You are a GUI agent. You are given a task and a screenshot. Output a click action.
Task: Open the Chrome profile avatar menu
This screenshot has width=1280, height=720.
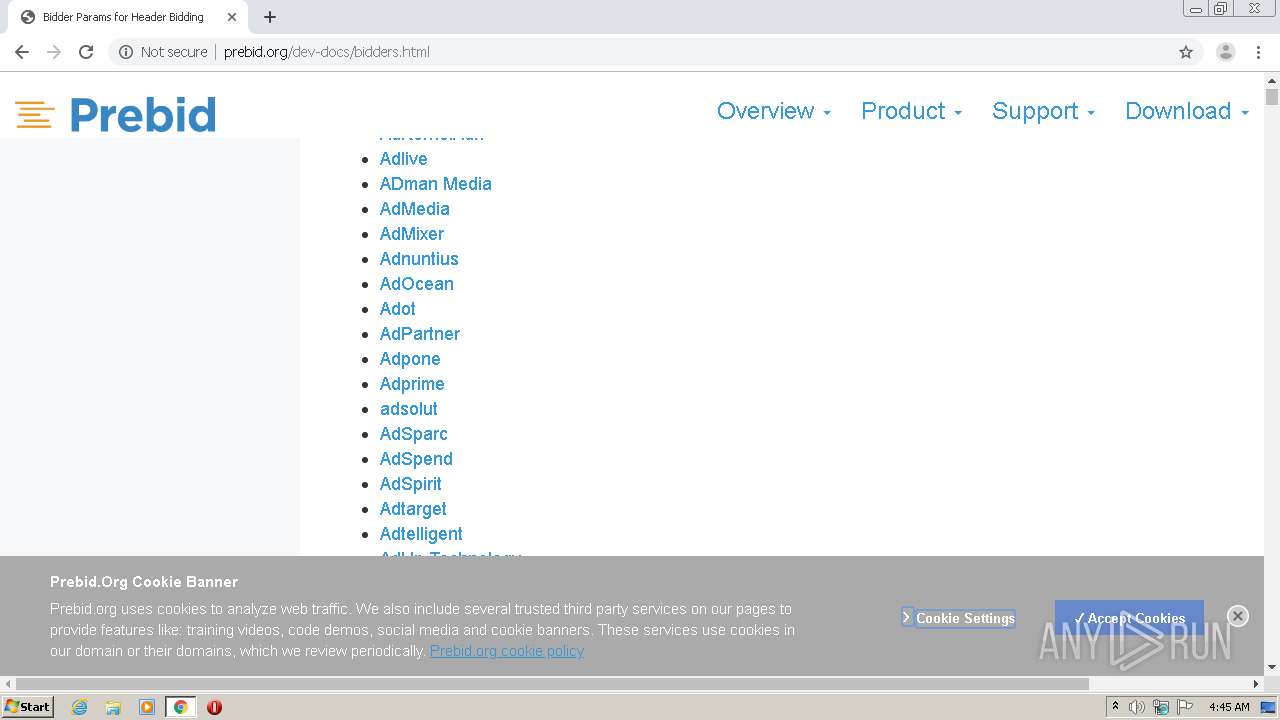tap(1226, 52)
